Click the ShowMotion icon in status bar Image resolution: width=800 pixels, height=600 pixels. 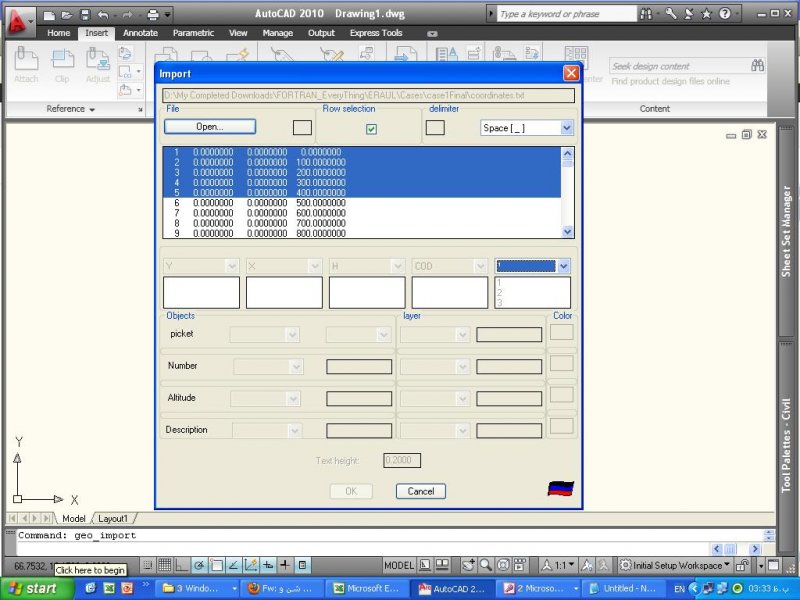pyautogui.click(x=520, y=565)
